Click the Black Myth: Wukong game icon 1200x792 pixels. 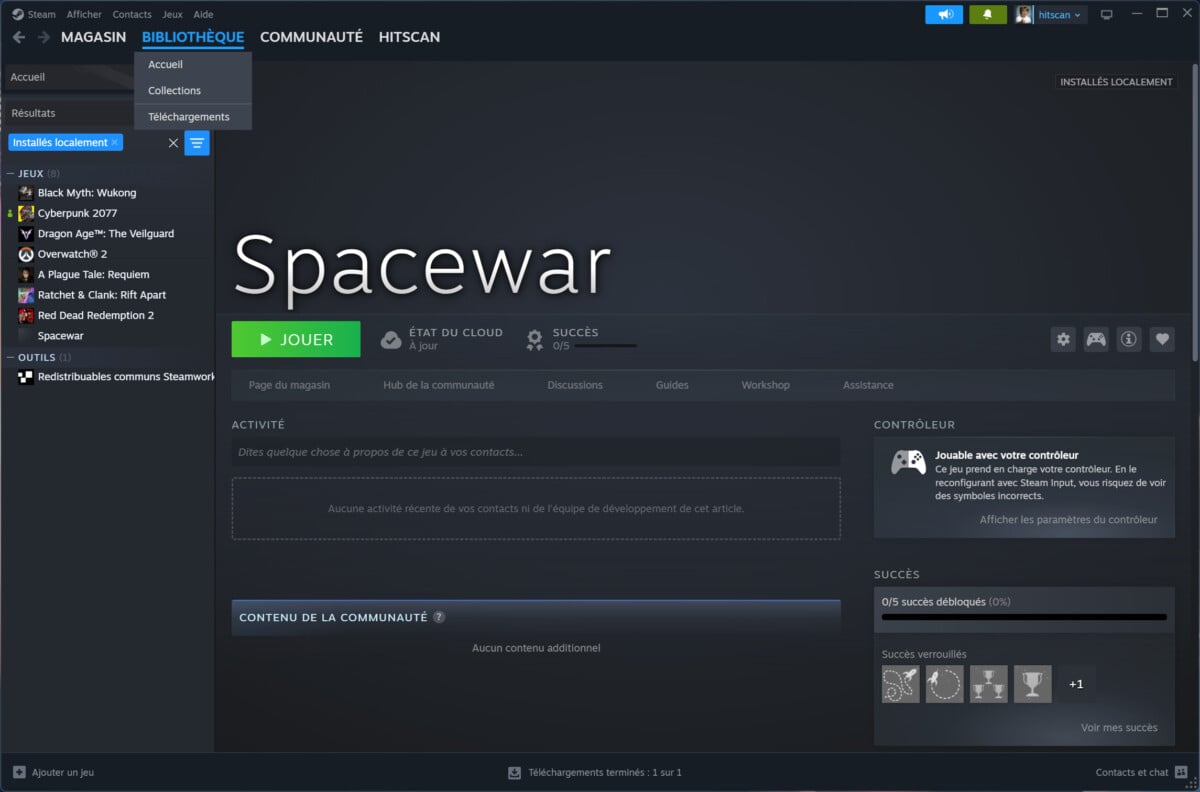tap(26, 193)
